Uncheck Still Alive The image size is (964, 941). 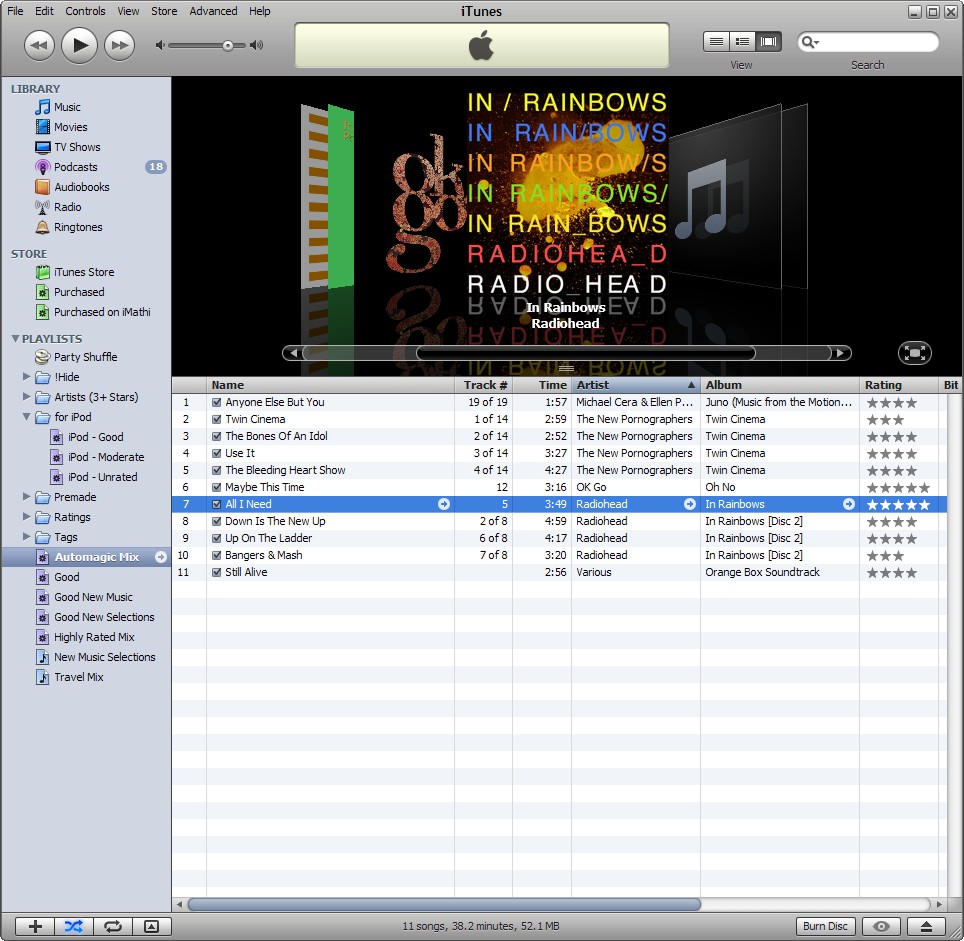click(x=216, y=572)
